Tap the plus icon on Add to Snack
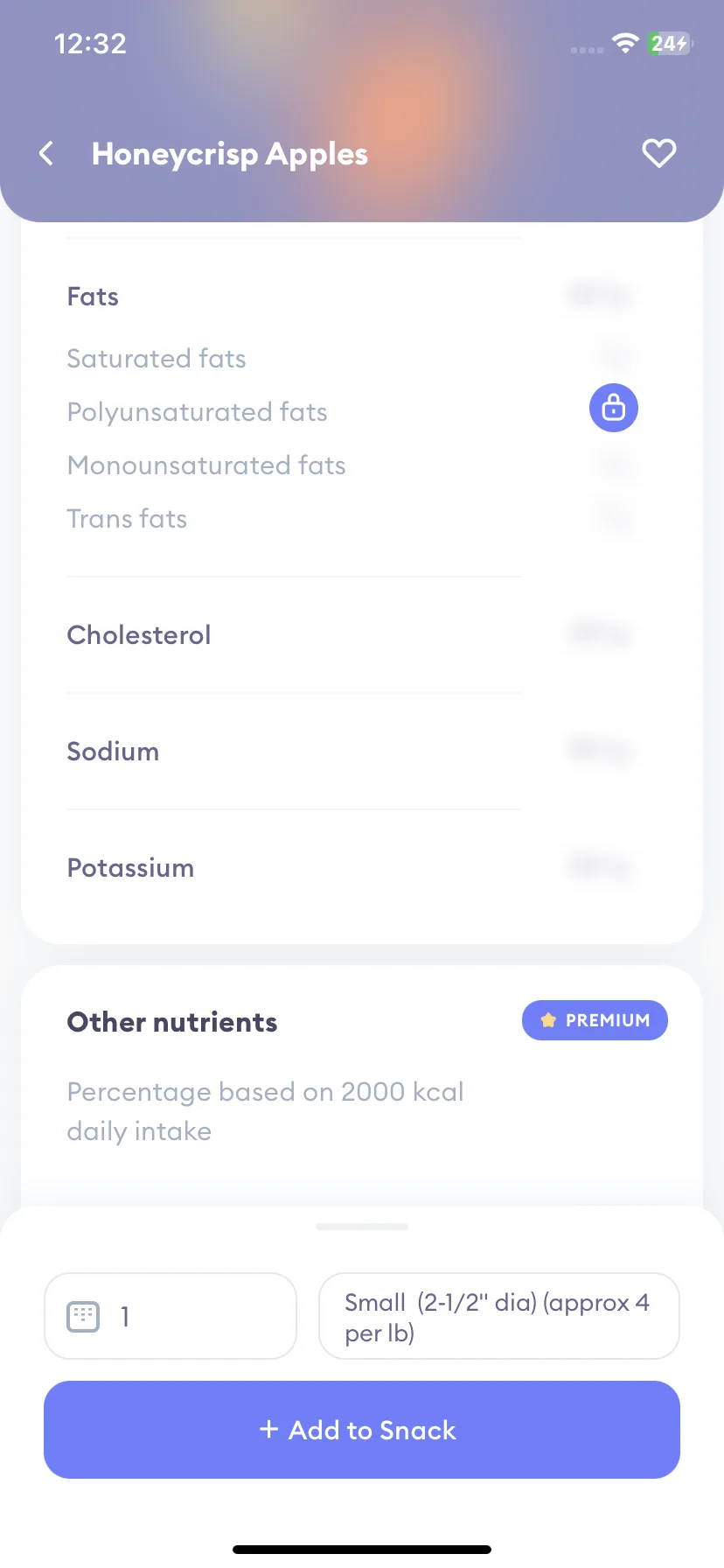The width and height of the screenshot is (724, 1568). point(269,1430)
